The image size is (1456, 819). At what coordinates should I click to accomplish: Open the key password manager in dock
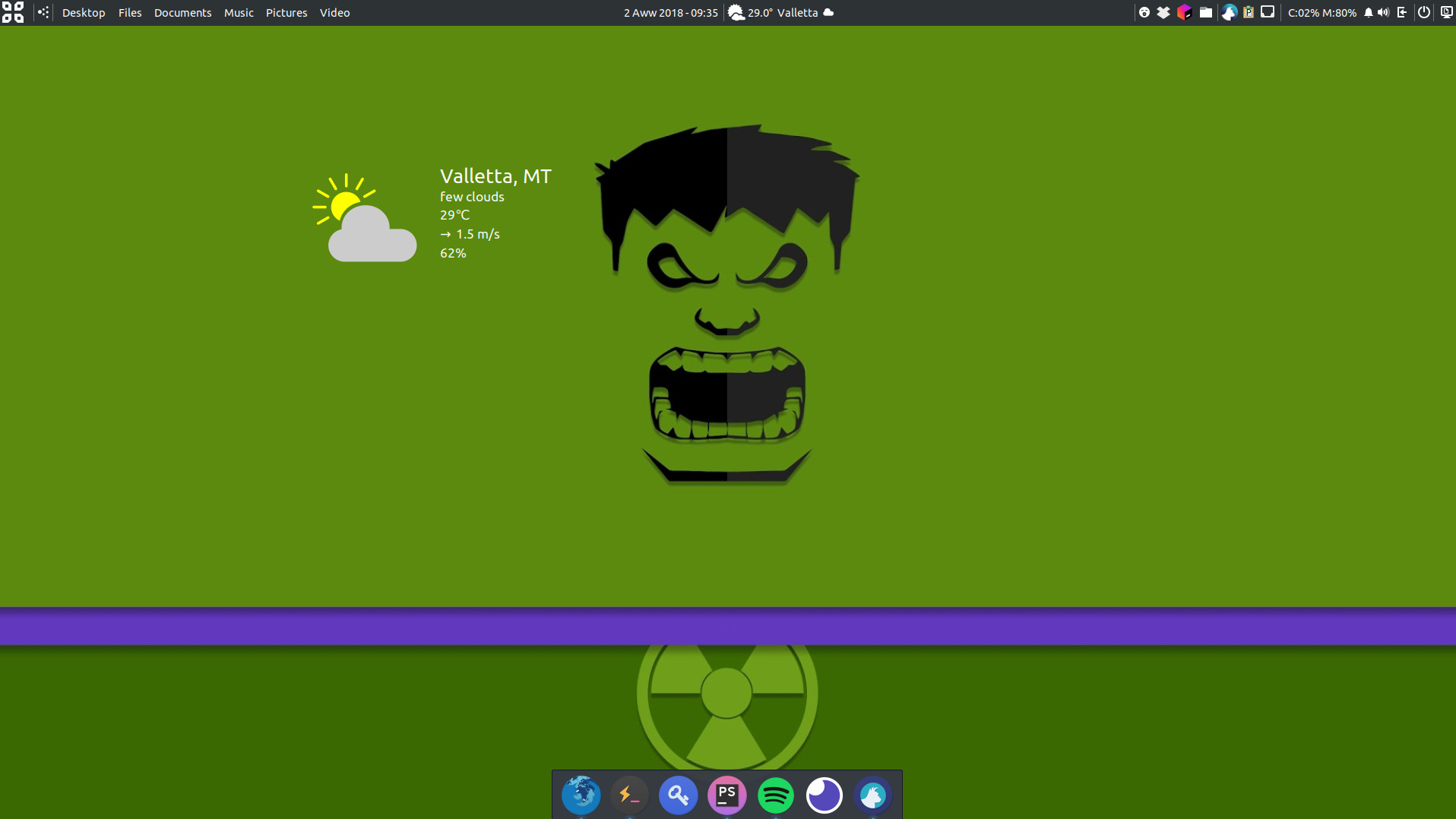click(679, 795)
